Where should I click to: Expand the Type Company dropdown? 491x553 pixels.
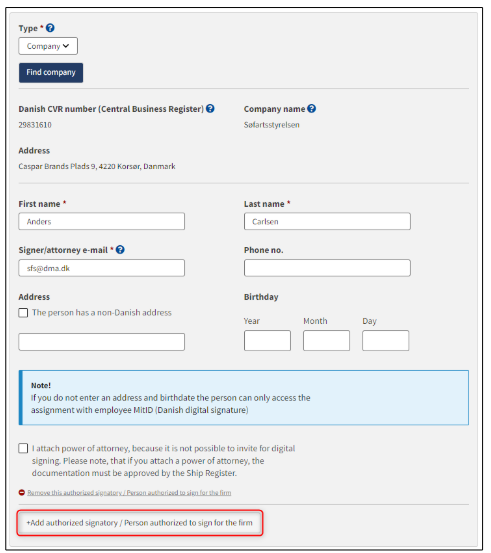(x=48, y=46)
